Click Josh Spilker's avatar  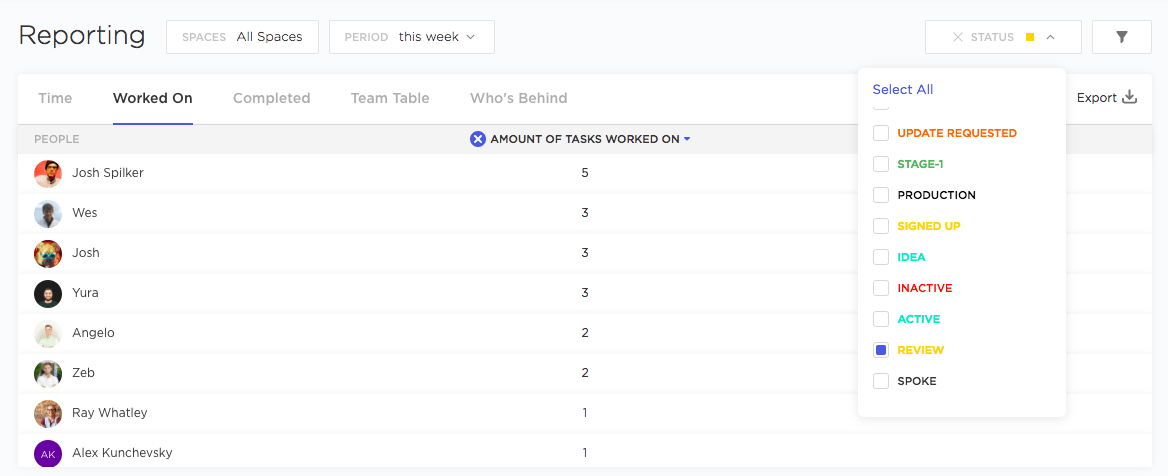pos(48,173)
